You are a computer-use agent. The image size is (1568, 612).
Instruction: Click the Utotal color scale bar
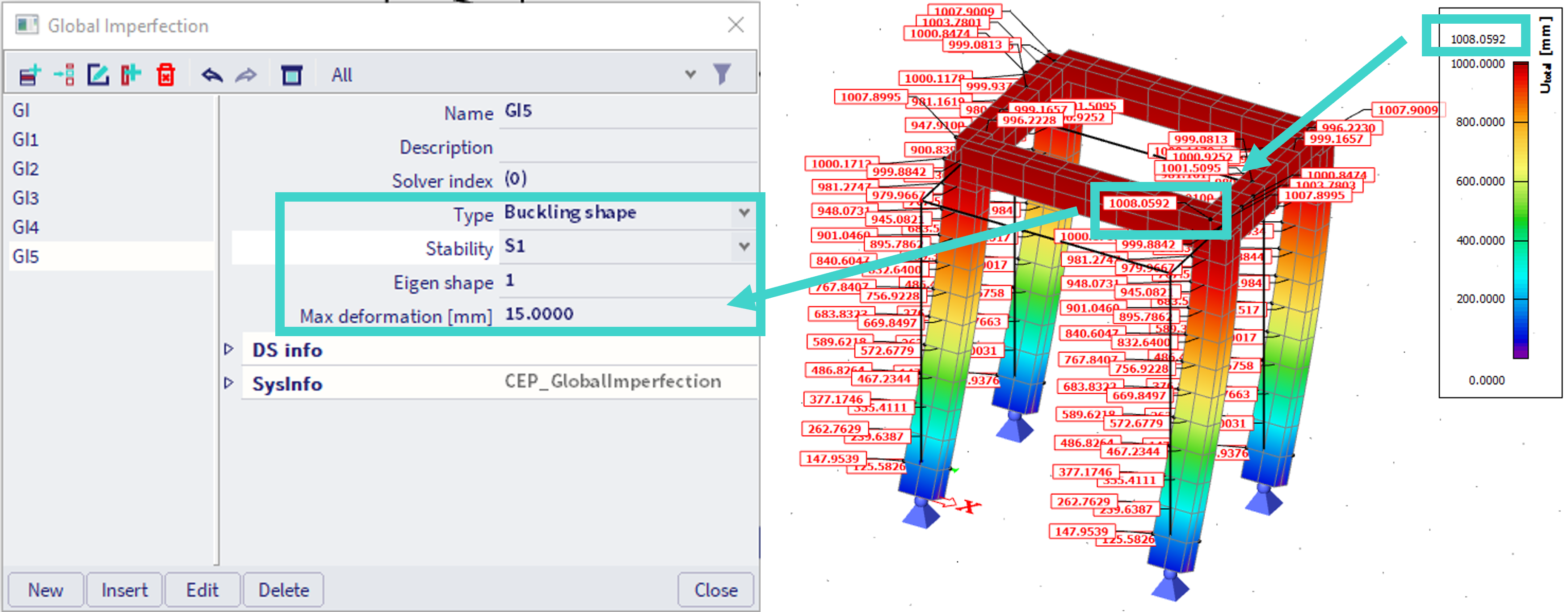click(x=1521, y=210)
